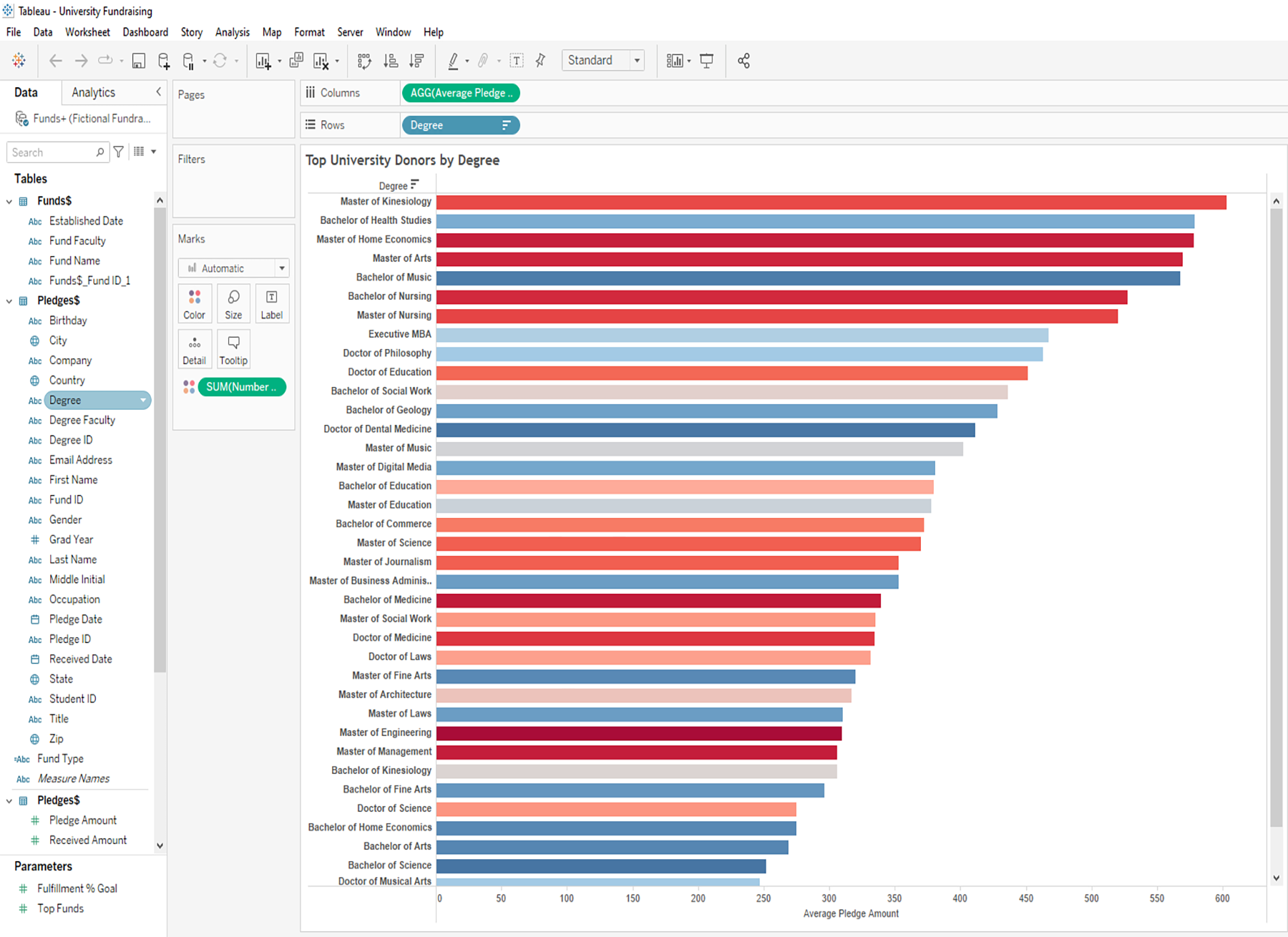This screenshot has height=937, width=1288.
Task: Collapse the Funds$ table tree
Action: pos(9,202)
